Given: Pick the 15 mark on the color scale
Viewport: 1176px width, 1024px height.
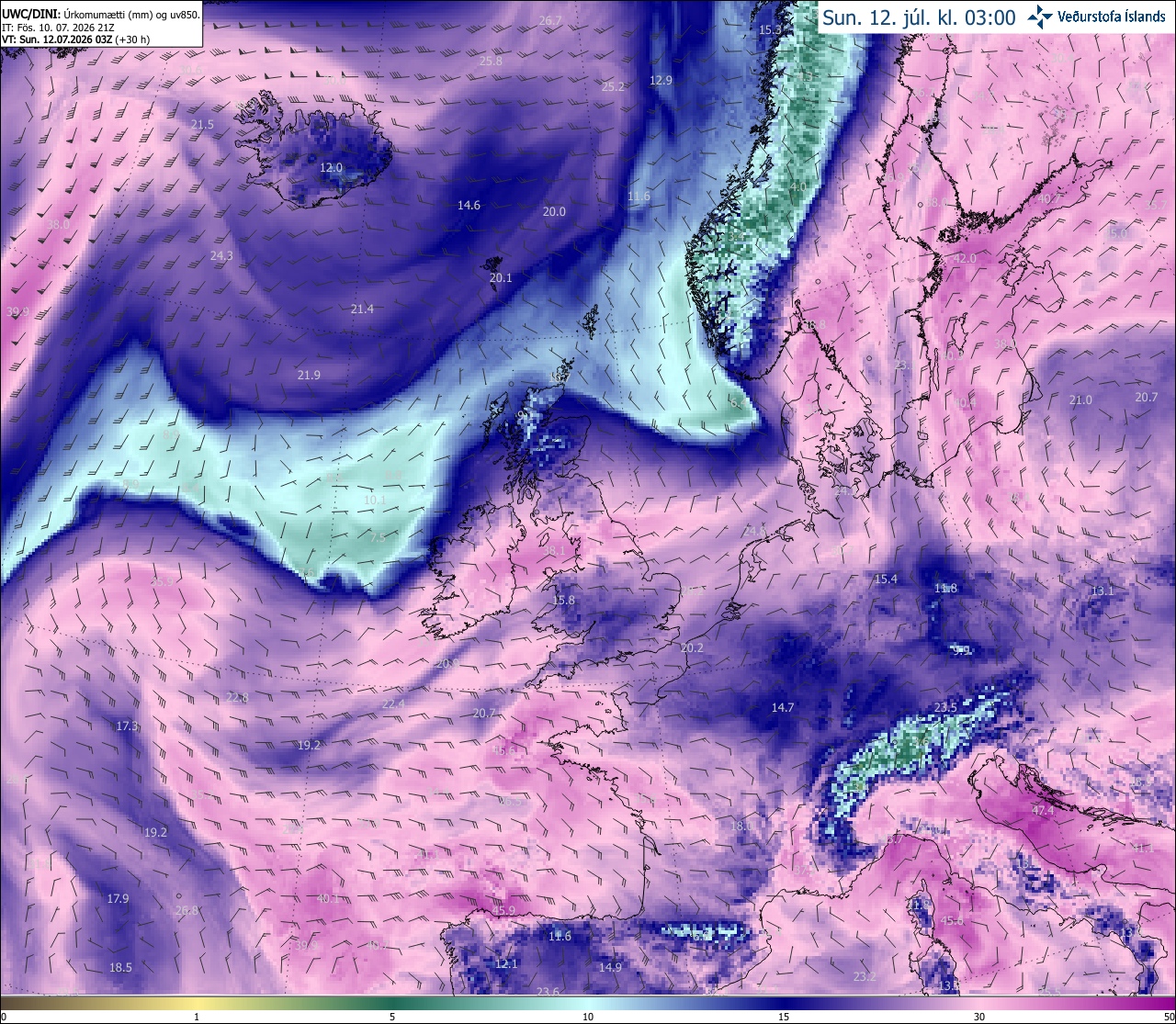Looking at the screenshot, I should point(784,1017).
